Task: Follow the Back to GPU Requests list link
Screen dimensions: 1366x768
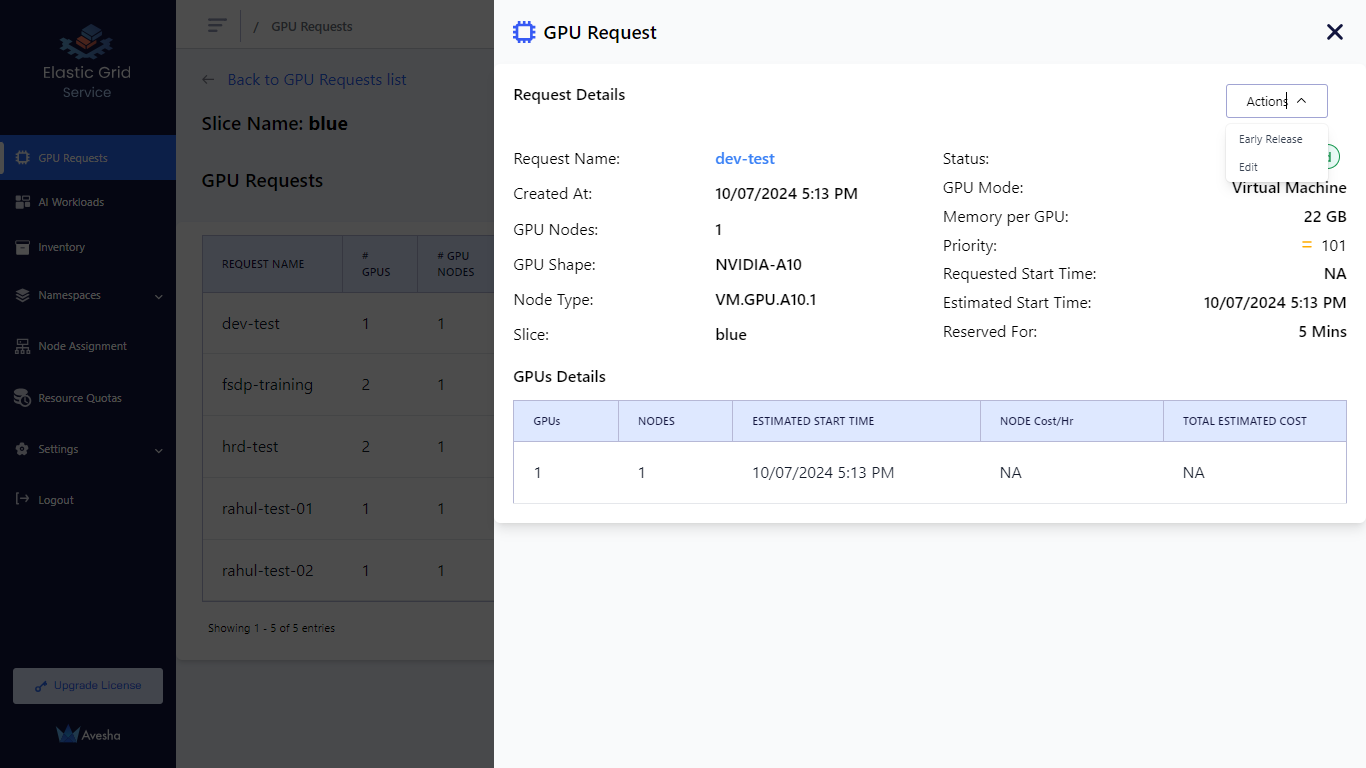Action: [x=316, y=80]
